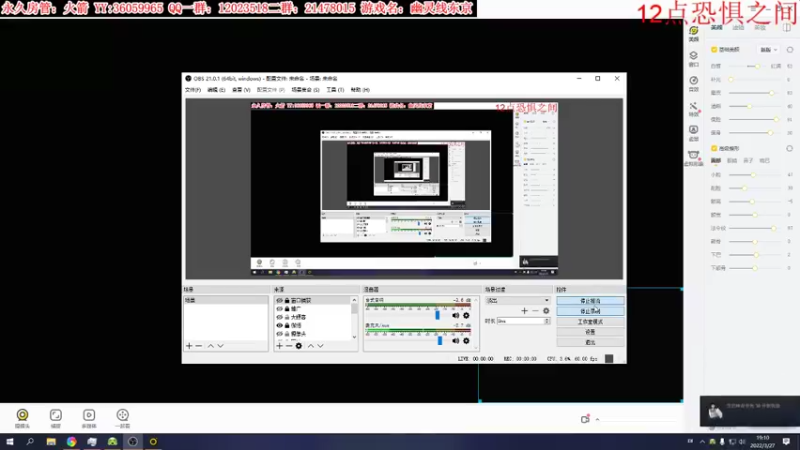
Task: Move the scene down in OBS list
Action: pyautogui.click(x=220, y=346)
